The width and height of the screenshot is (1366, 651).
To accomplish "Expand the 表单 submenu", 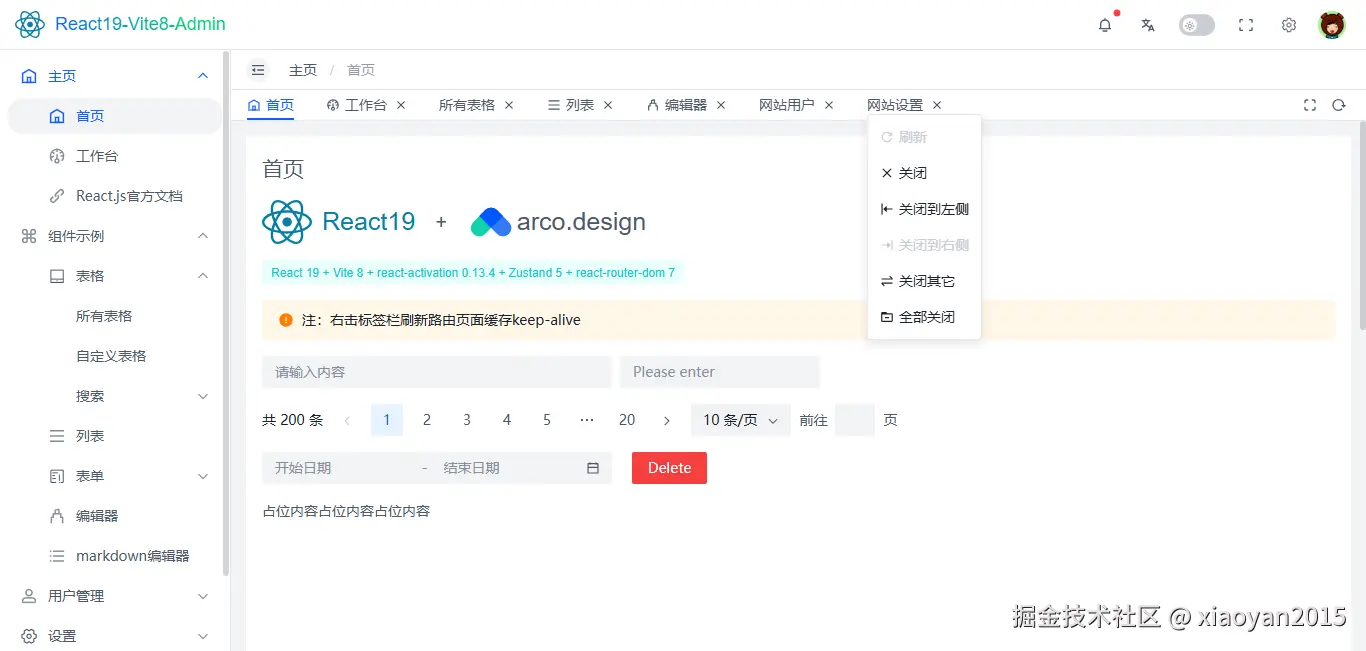I will click(115, 476).
